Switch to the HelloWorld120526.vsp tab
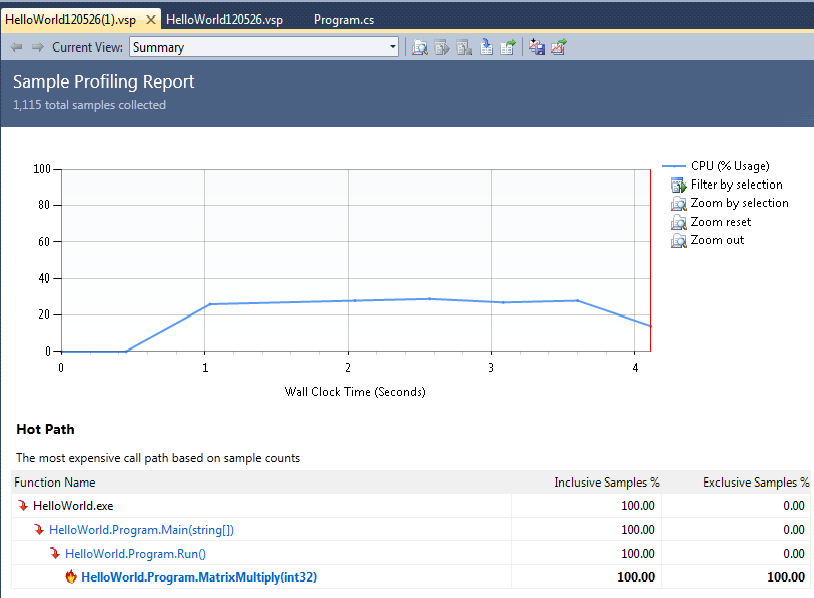 point(222,19)
